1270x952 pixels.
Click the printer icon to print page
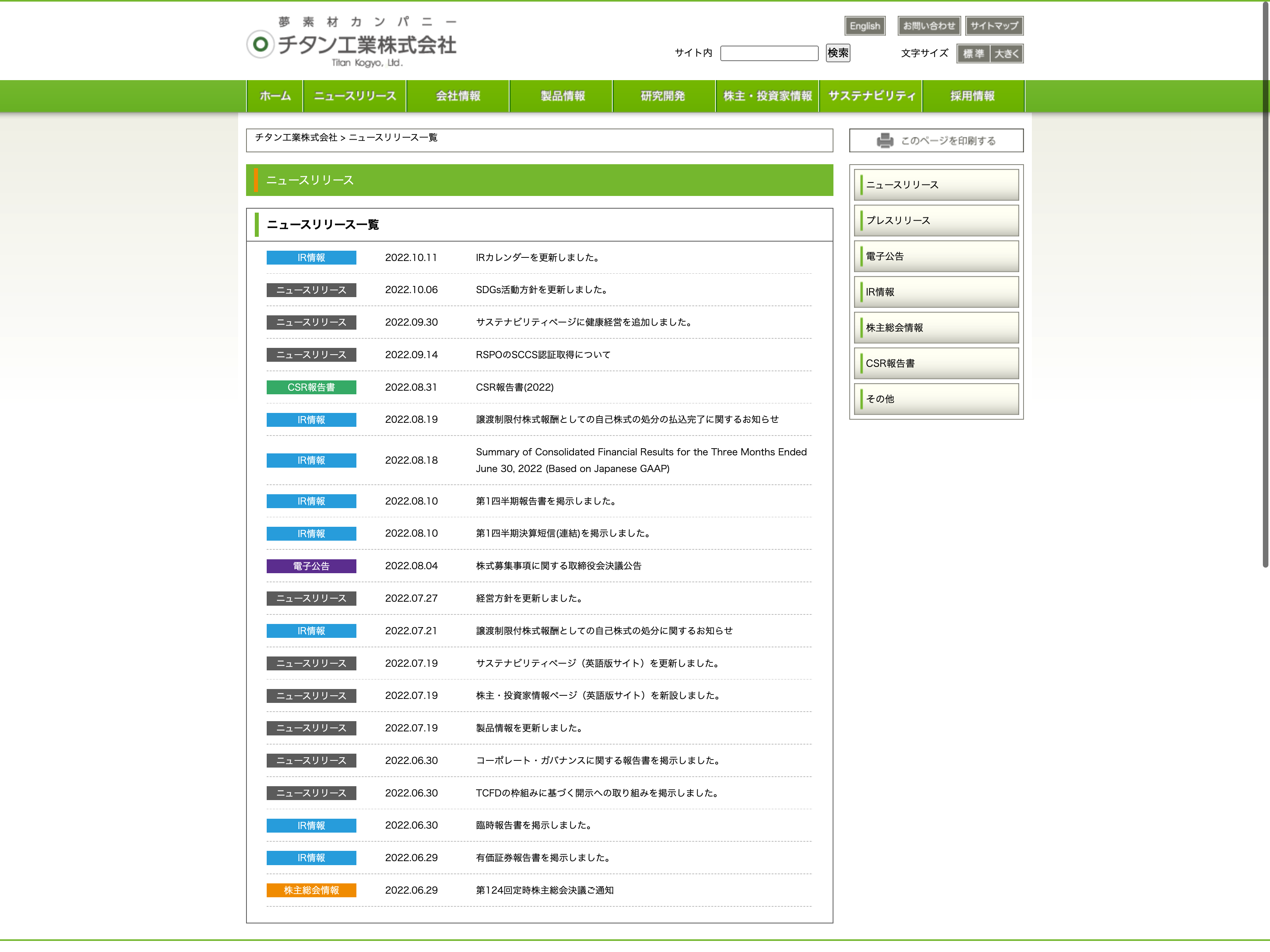[885, 140]
